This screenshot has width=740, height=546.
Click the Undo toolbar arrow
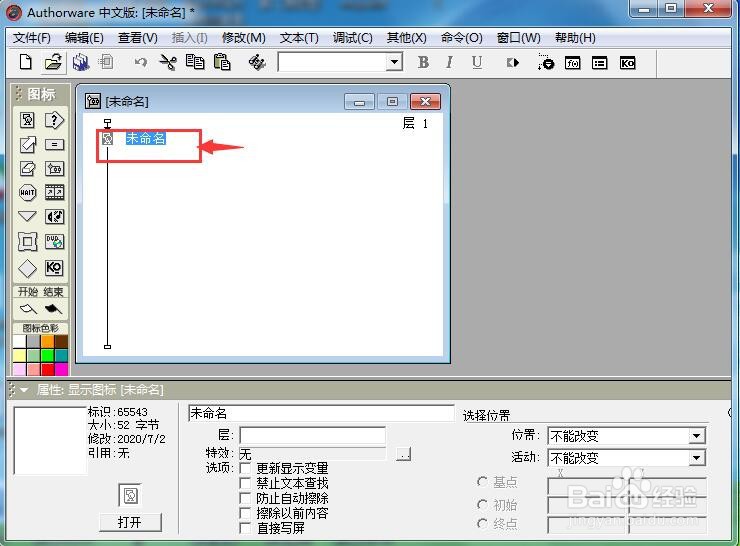point(140,62)
